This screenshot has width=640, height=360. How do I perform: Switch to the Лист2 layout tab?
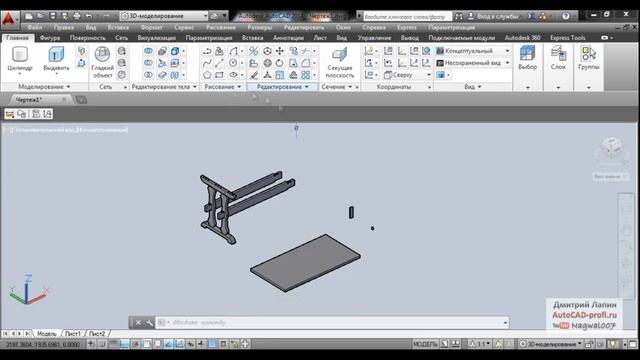point(97,333)
